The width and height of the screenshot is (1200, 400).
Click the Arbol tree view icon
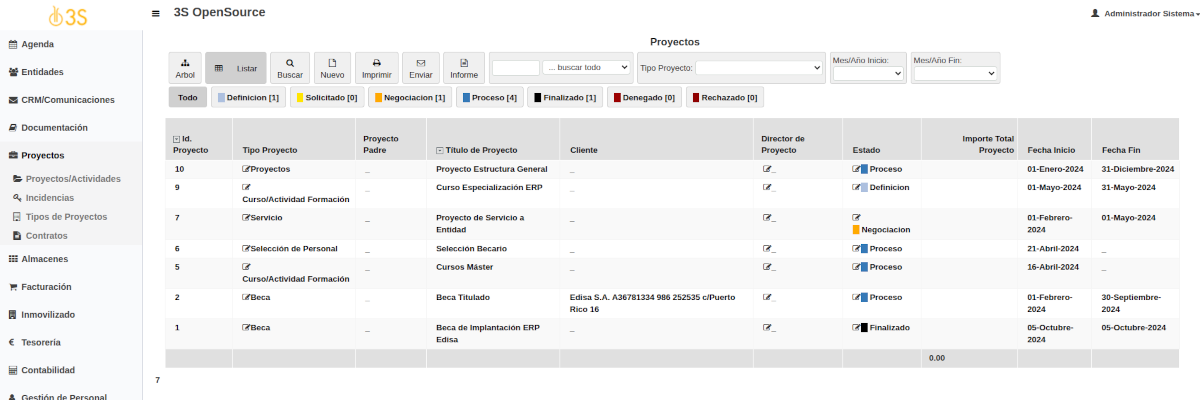[x=185, y=62]
